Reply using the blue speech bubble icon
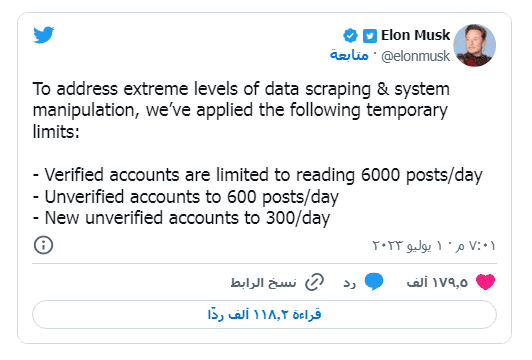This screenshot has width=532, height=360. click(374, 281)
